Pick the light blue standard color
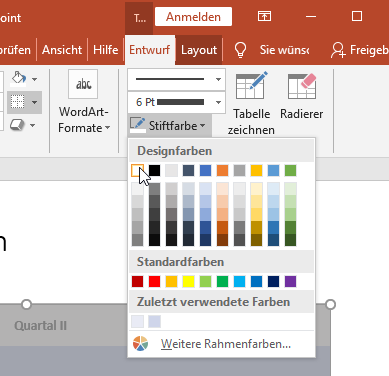 tap(239, 281)
